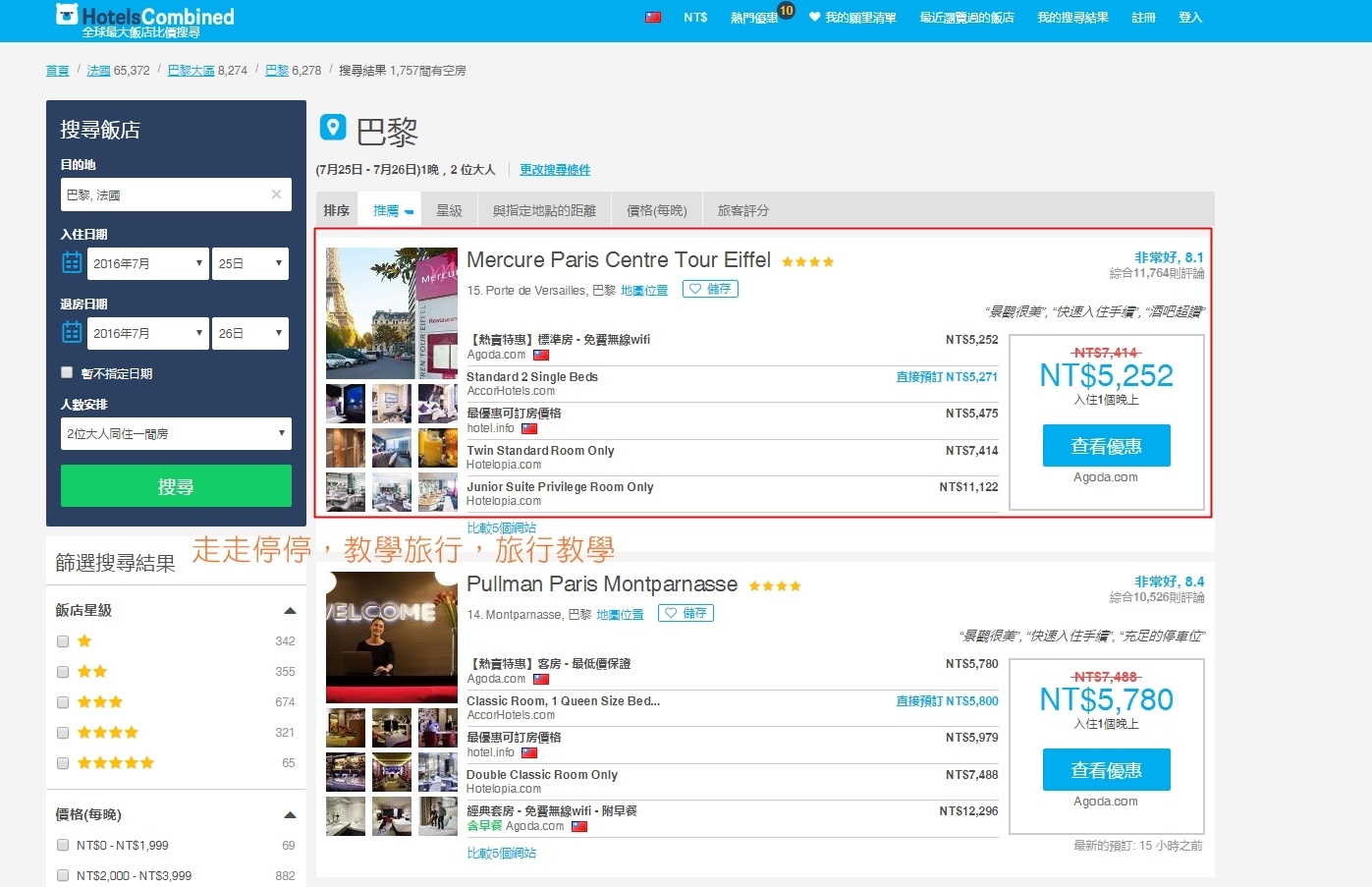Screen dimensions: 1372x887
Task: Sort by 旅客評分 tab
Action: pyautogui.click(x=743, y=210)
